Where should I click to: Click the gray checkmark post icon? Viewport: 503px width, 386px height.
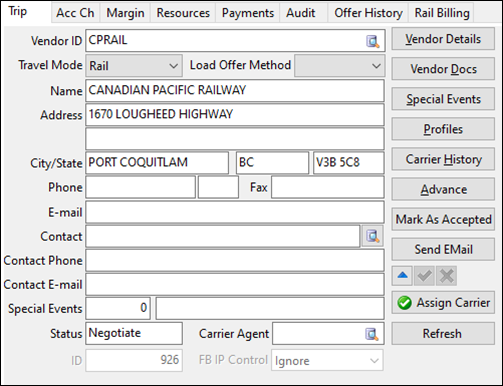[424, 276]
